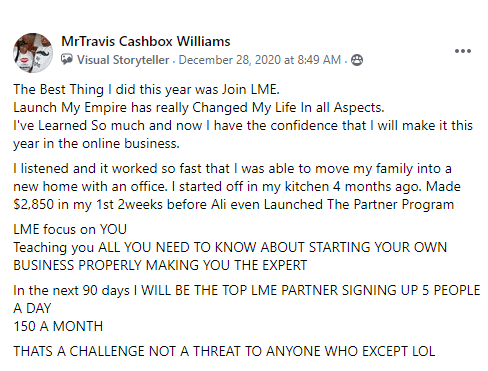Click 'BUSINESS PROPERLY MAKING YOU THE EXPERT' text
The height and width of the screenshot is (371, 488).
(160, 265)
